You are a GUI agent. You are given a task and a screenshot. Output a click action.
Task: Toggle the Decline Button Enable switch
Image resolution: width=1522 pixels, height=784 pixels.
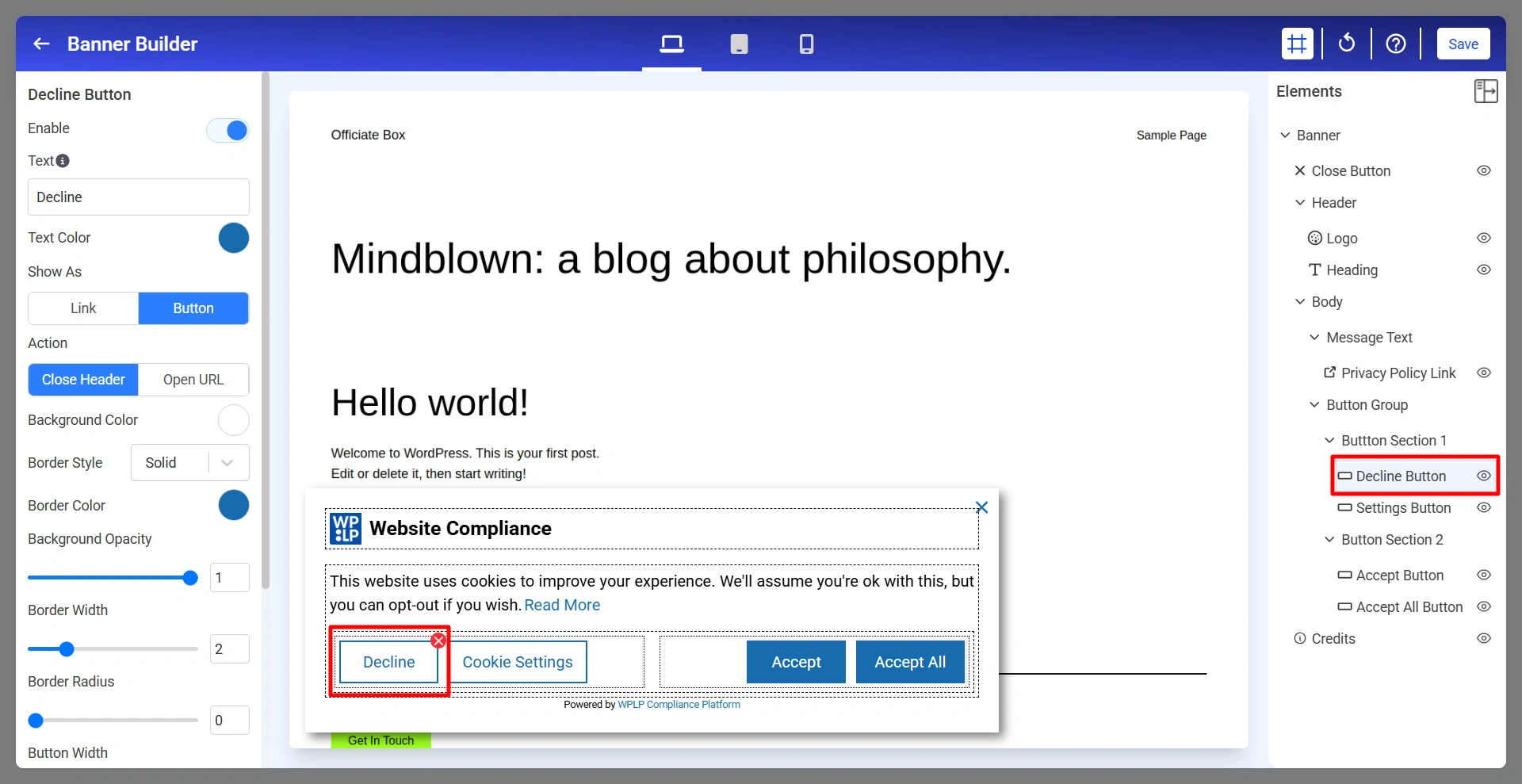(228, 130)
